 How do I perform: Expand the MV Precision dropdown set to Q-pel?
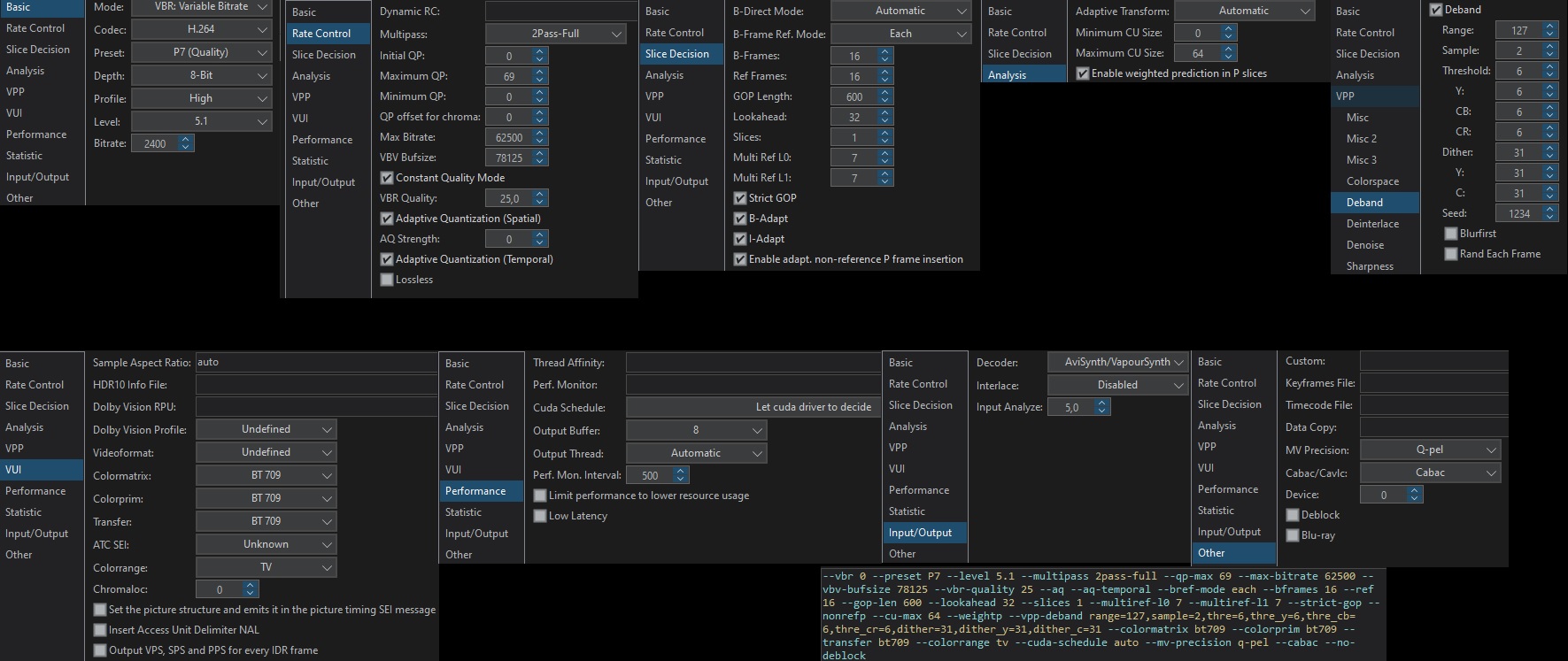pyautogui.click(x=1430, y=450)
